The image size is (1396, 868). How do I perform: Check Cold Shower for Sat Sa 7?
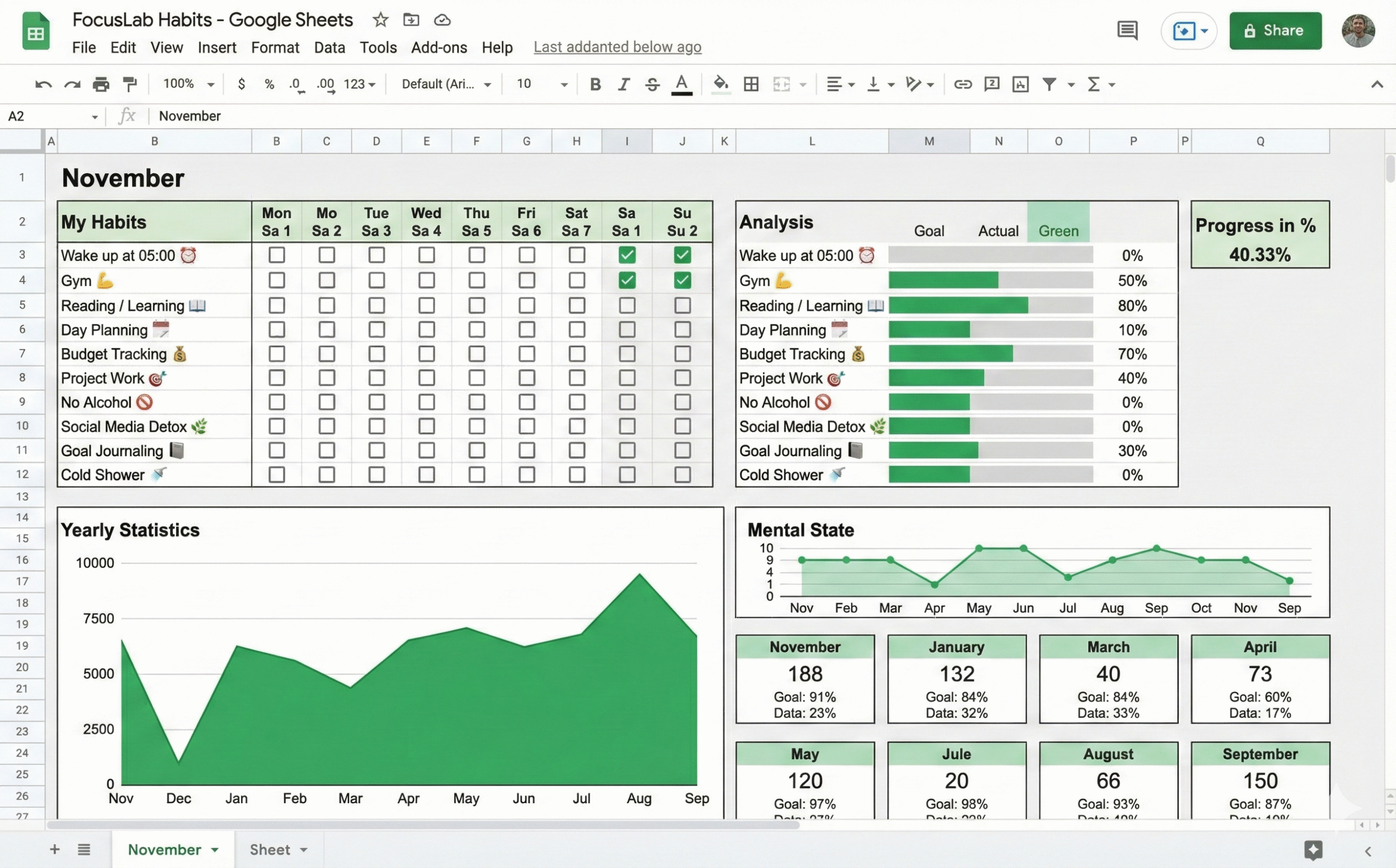pyautogui.click(x=577, y=475)
